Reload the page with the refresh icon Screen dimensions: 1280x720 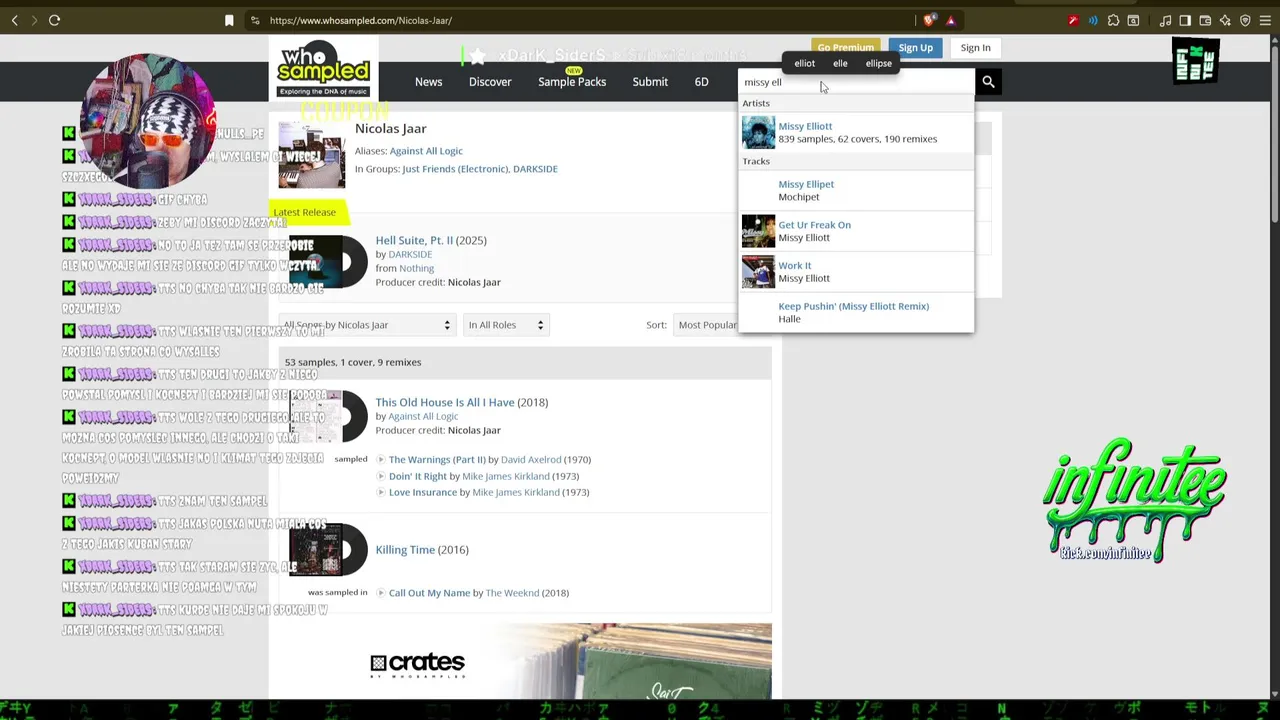click(x=54, y=20)
